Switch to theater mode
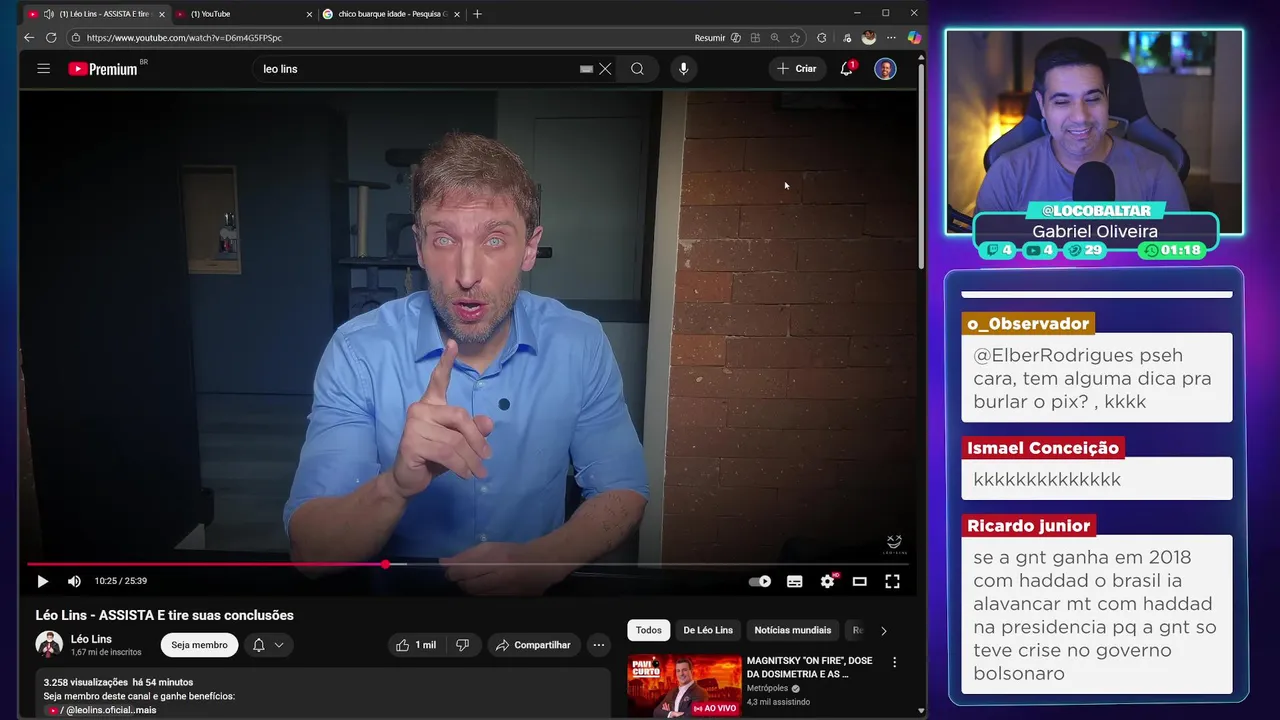Image resolution: width=1280 pixels, height=720 pixels. 859,581
